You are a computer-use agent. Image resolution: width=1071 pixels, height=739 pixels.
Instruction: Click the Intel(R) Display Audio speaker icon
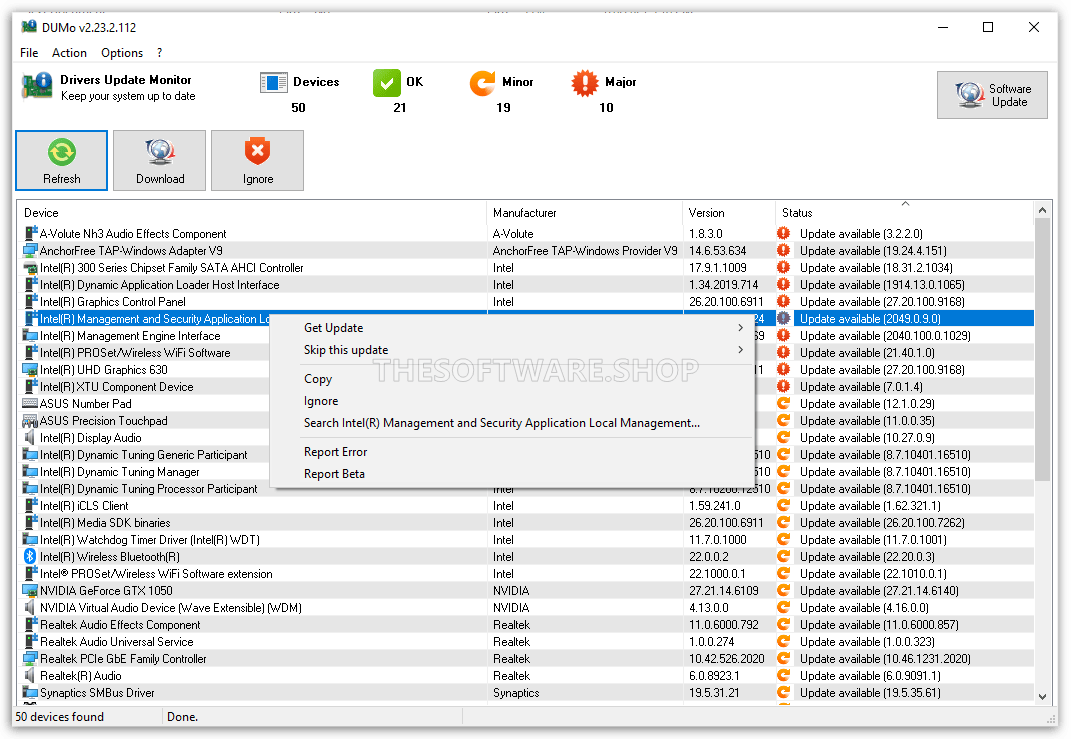30,437
